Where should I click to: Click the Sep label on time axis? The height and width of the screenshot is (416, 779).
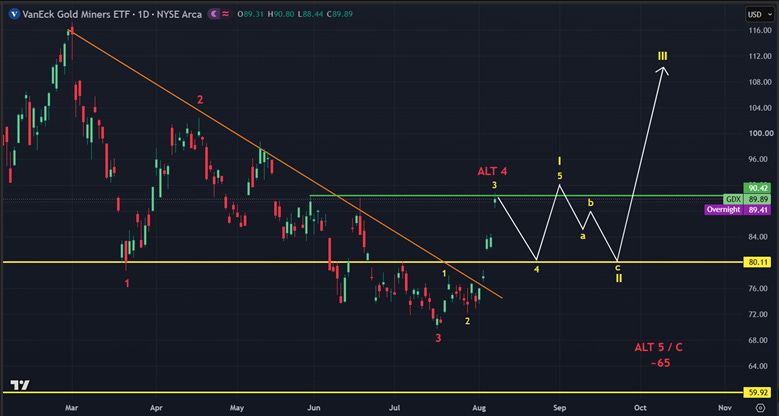coord(559,408)
